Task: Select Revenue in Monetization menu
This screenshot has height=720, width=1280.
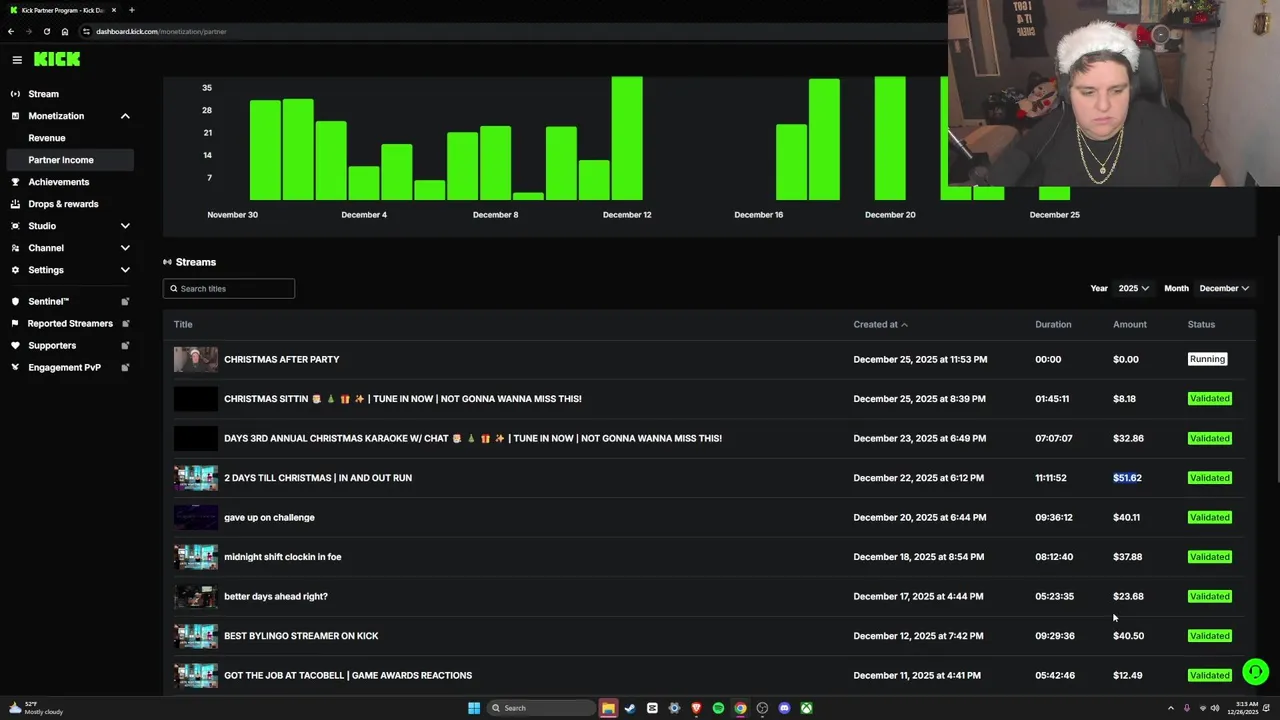Action: click(x=47, y=138)
